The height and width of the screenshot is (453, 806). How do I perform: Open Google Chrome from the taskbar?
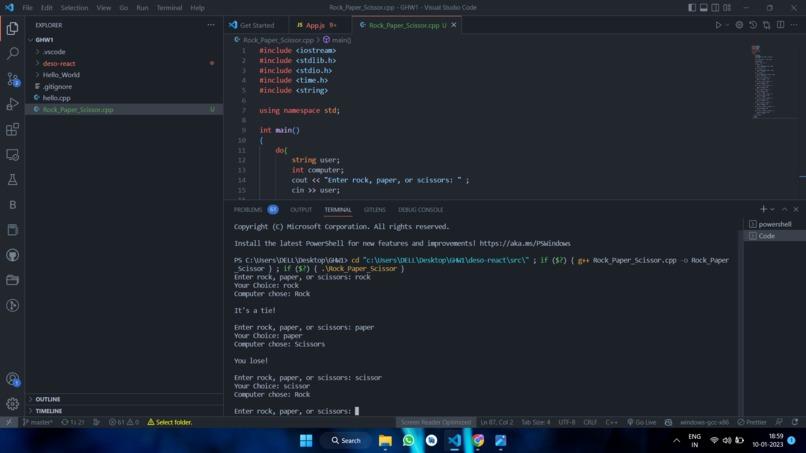tap(478, 441)
